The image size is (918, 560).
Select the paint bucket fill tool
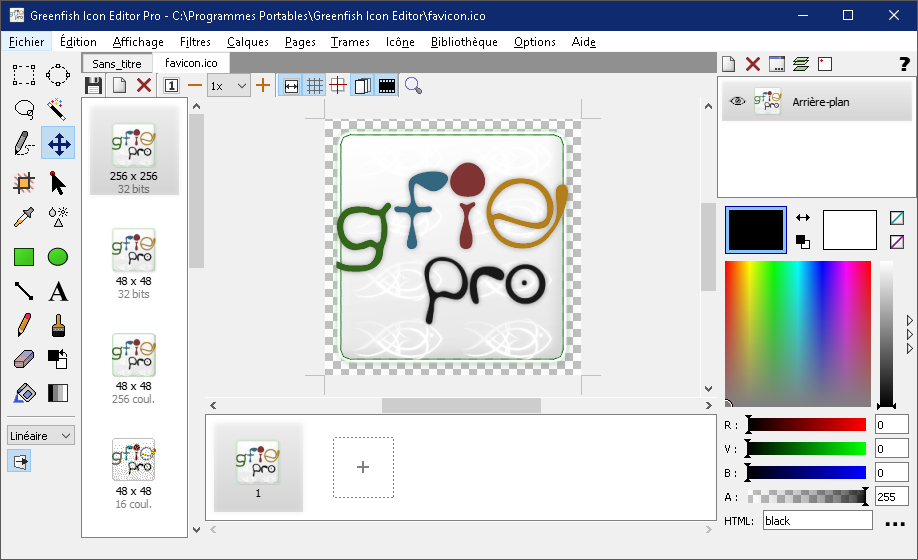pyautogui.click(x=24, y=393)
